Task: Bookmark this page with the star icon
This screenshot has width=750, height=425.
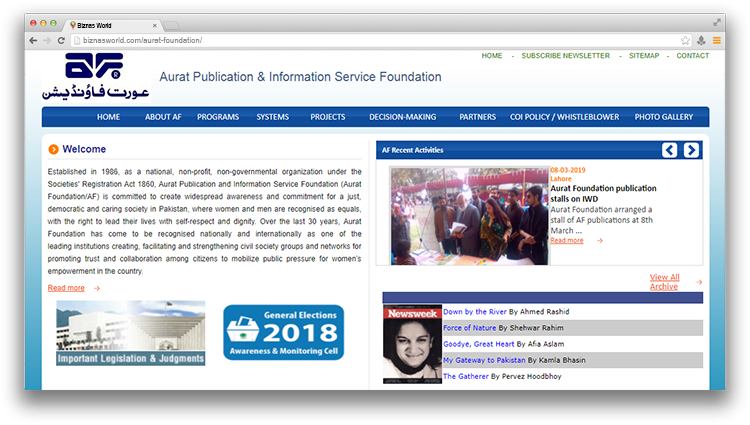Action: tap(685, 40)
